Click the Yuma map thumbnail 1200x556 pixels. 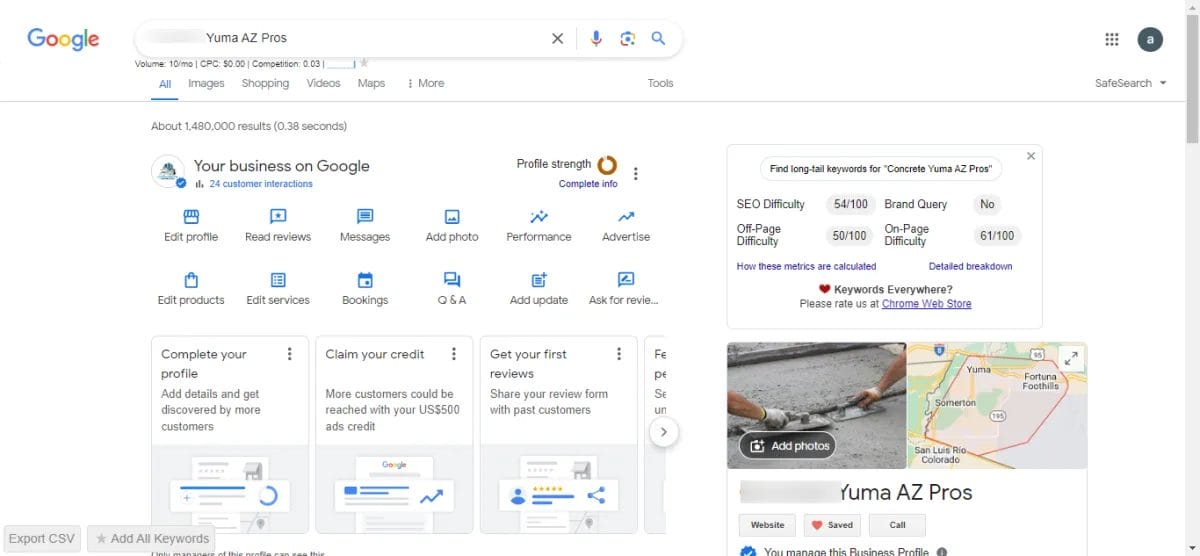point(996,405)
